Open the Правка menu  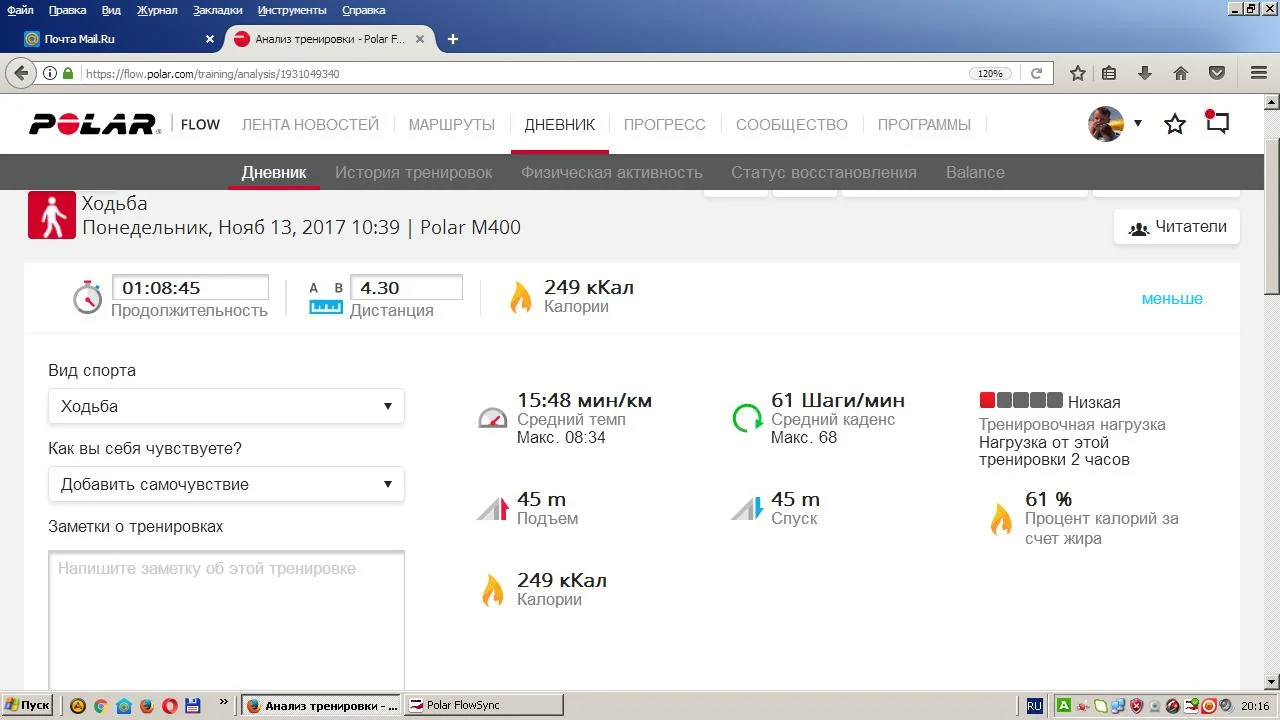67,10
